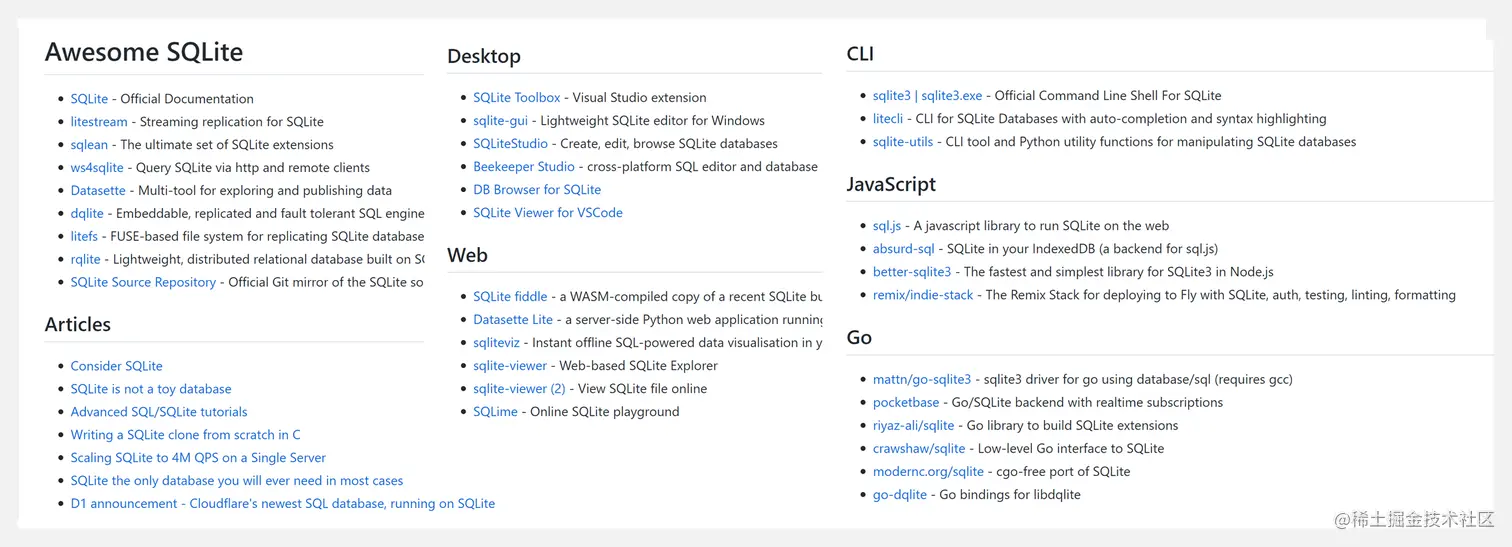The height and width of the screenshot is (547, 1512).
Task: Open the sqlite-utils link
Action: pyautogui.click(x=903, y=142)
